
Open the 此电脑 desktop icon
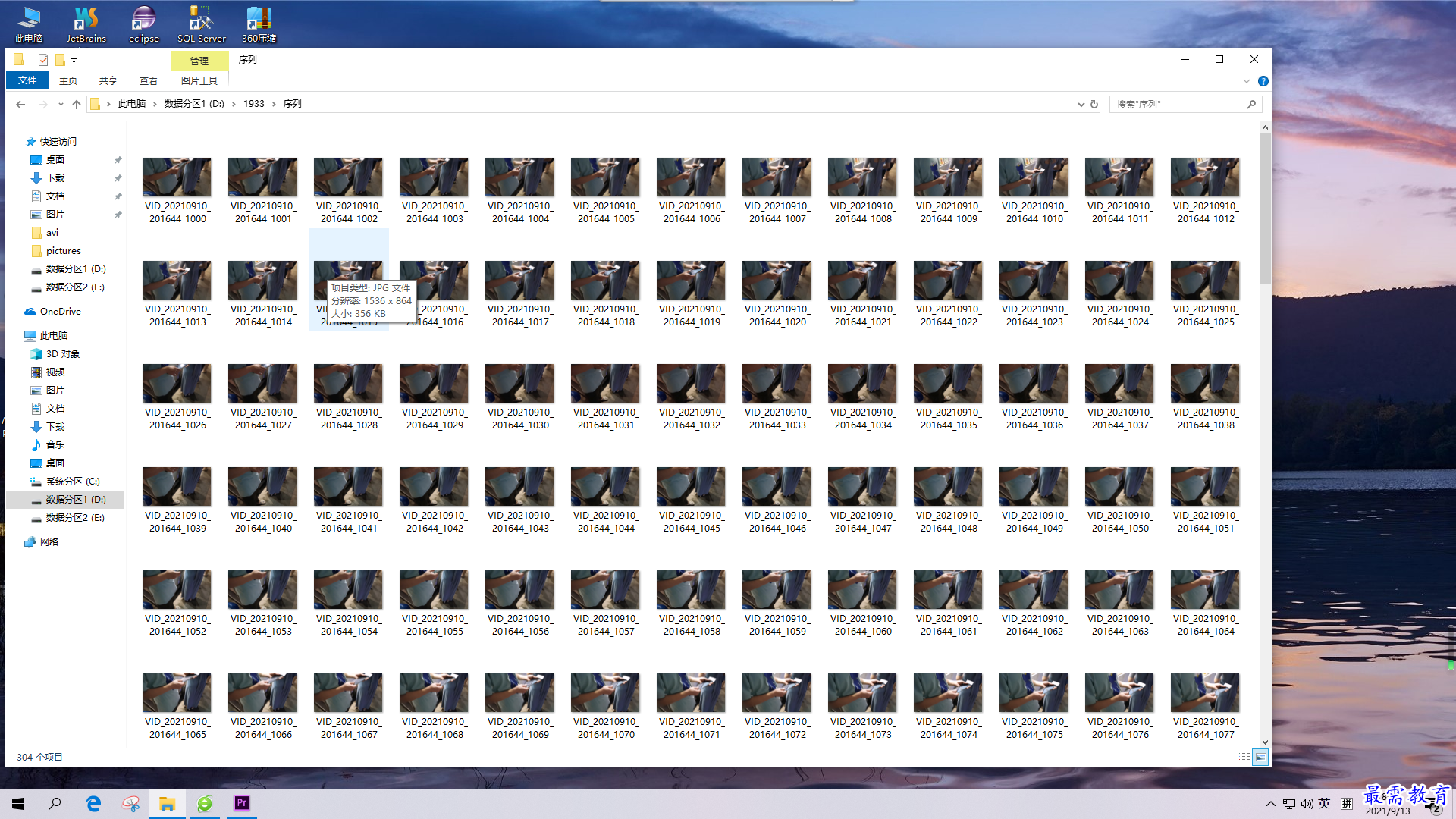point(29,24)
